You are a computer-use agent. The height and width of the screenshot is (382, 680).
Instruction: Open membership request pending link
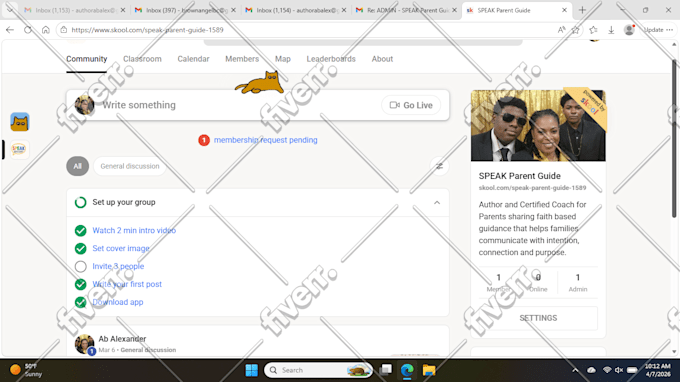point(265,140)
